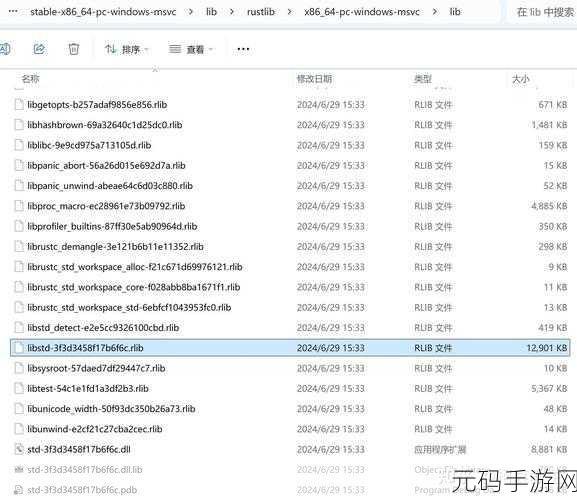Expand chevron right of the first lib breadcrumb
The height and width of the screenshot is (500, 577).
point(231,12)
